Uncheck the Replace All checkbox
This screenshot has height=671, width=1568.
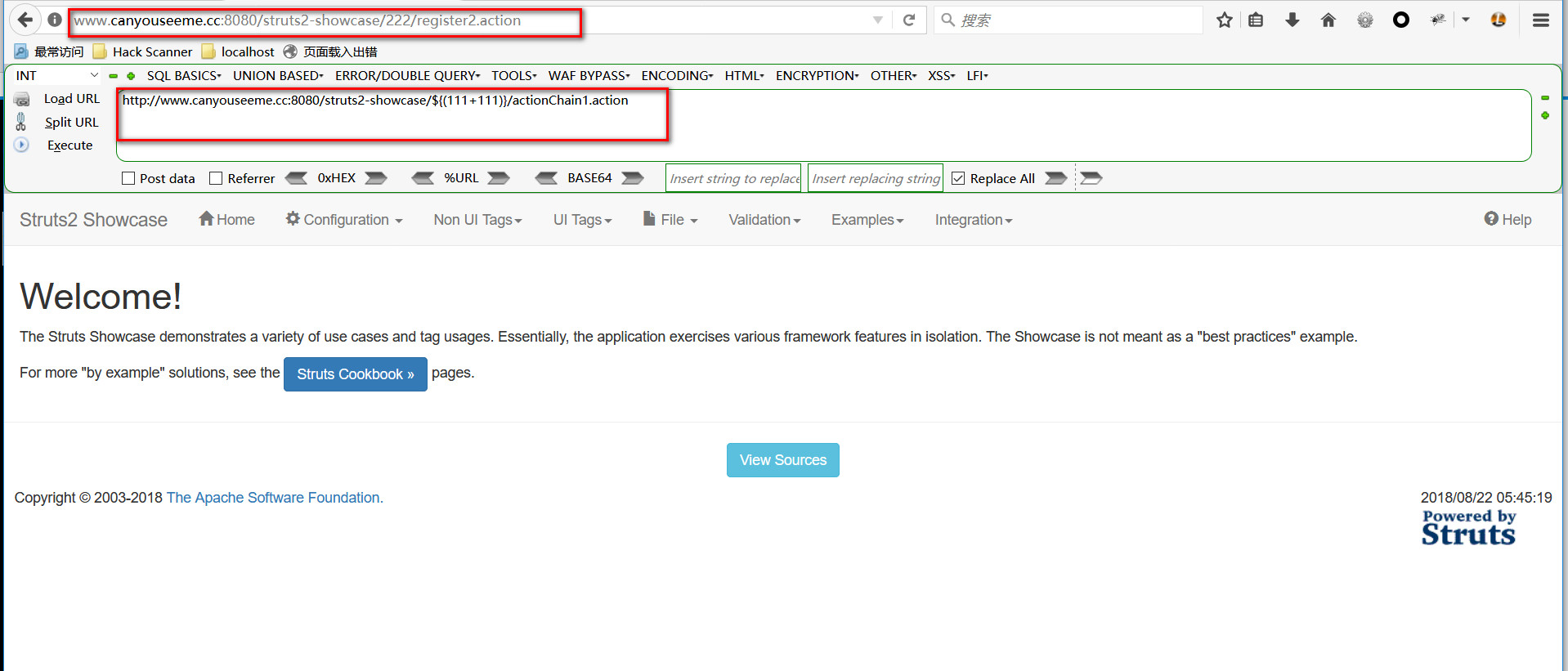pos(958,178)
